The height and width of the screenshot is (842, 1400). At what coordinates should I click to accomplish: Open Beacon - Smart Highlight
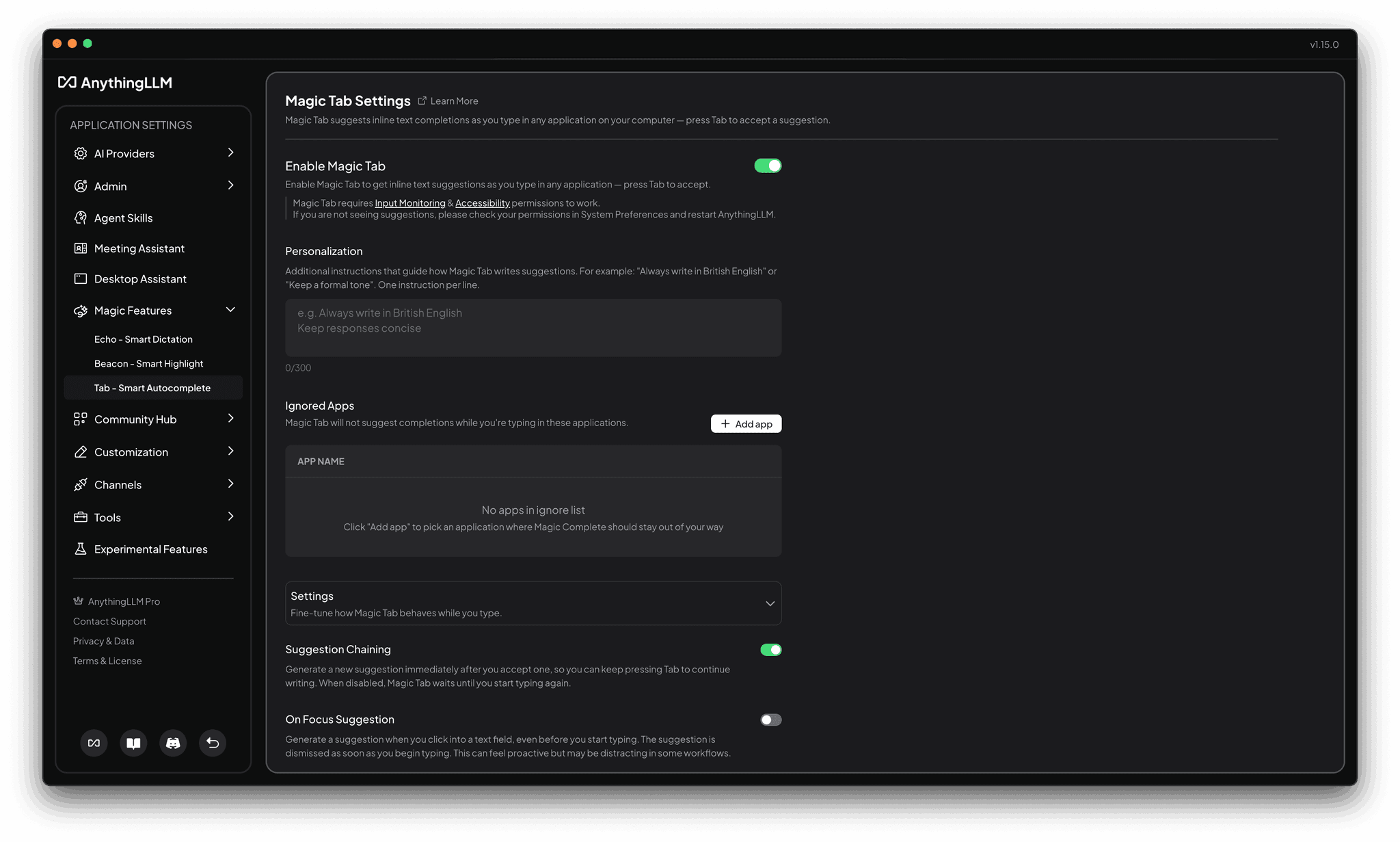[x=148, y=364]
